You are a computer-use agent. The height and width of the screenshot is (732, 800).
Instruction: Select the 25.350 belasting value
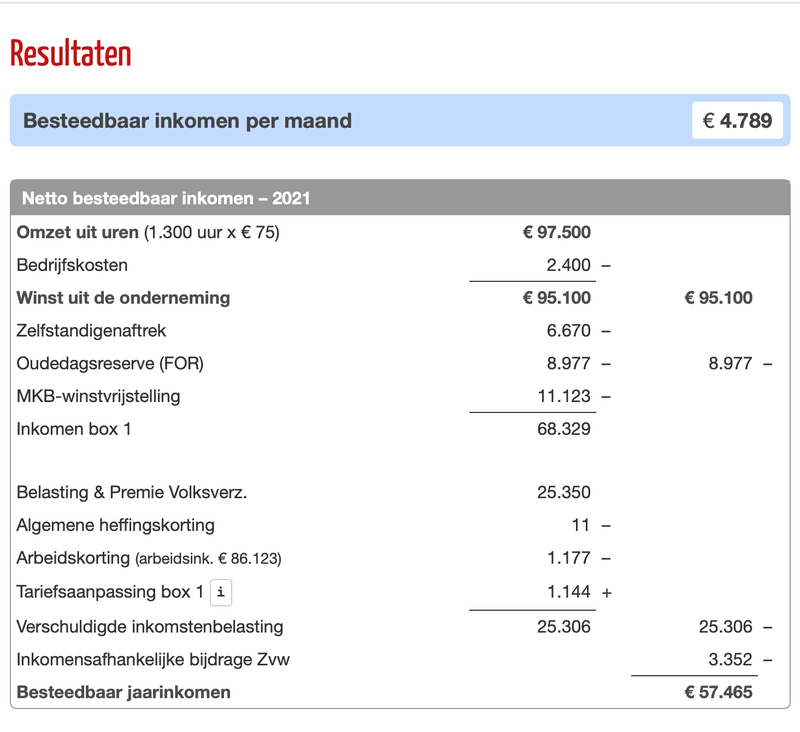tap(564, 492)
